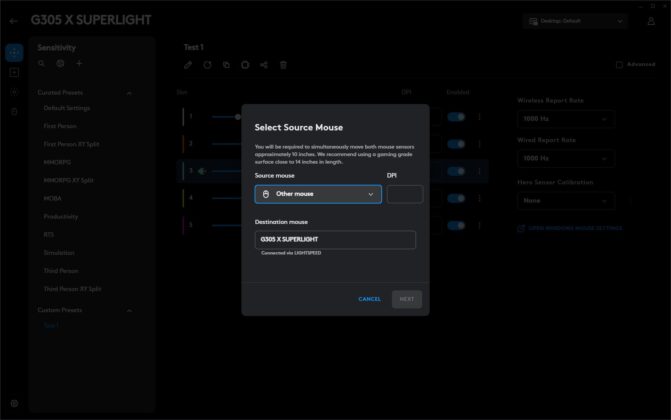Open more options for DPI slot 4

pyautogui.click(x=479, y=198)
